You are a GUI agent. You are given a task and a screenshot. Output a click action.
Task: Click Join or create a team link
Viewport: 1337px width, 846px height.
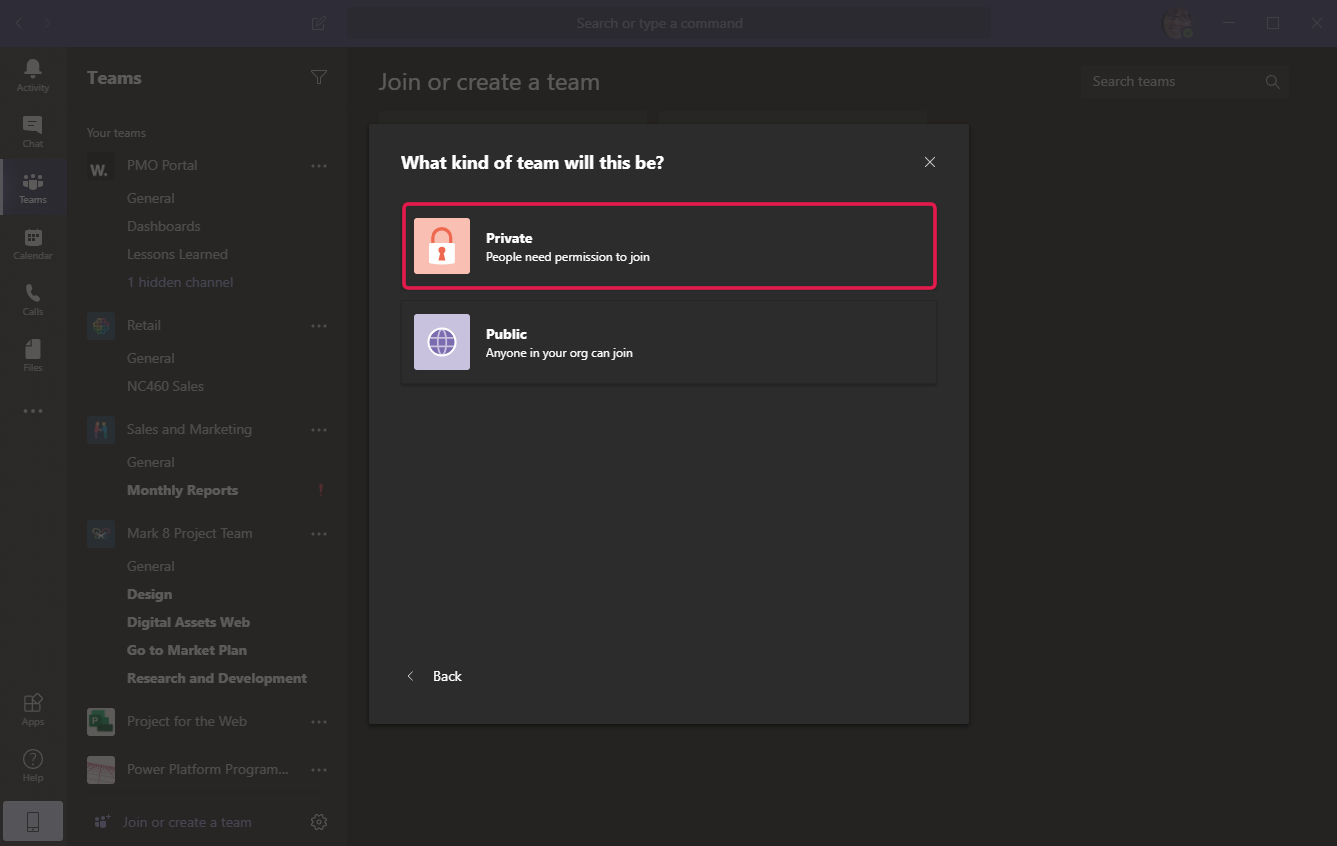[187, 822]
